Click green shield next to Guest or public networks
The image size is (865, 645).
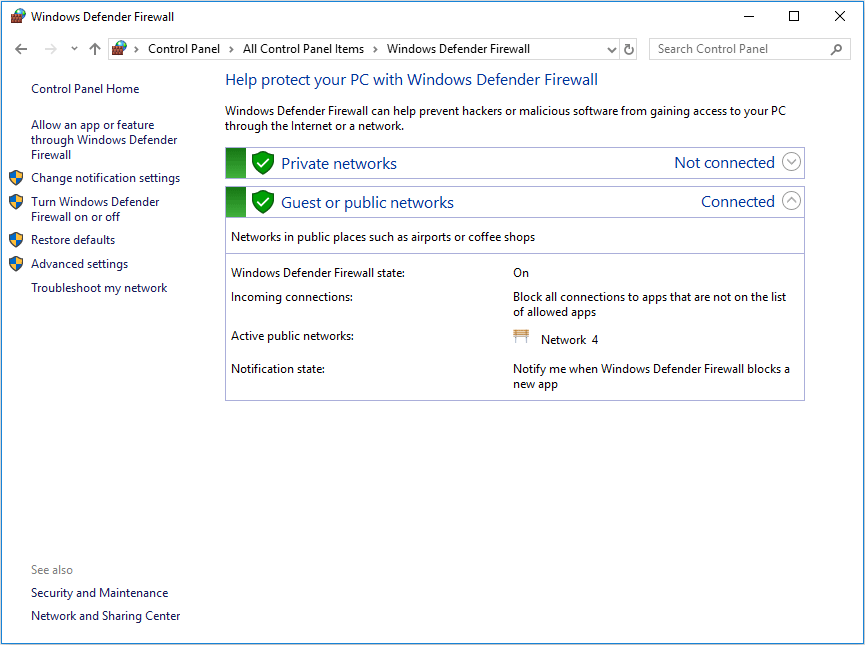coord(263,202)
